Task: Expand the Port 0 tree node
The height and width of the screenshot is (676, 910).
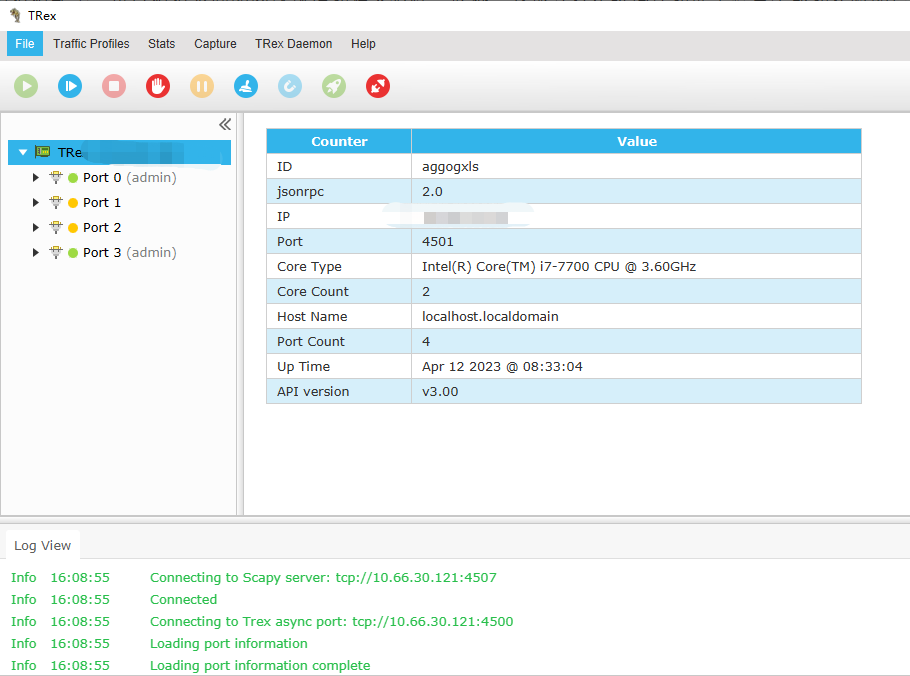Action: (x=36, y=178)
